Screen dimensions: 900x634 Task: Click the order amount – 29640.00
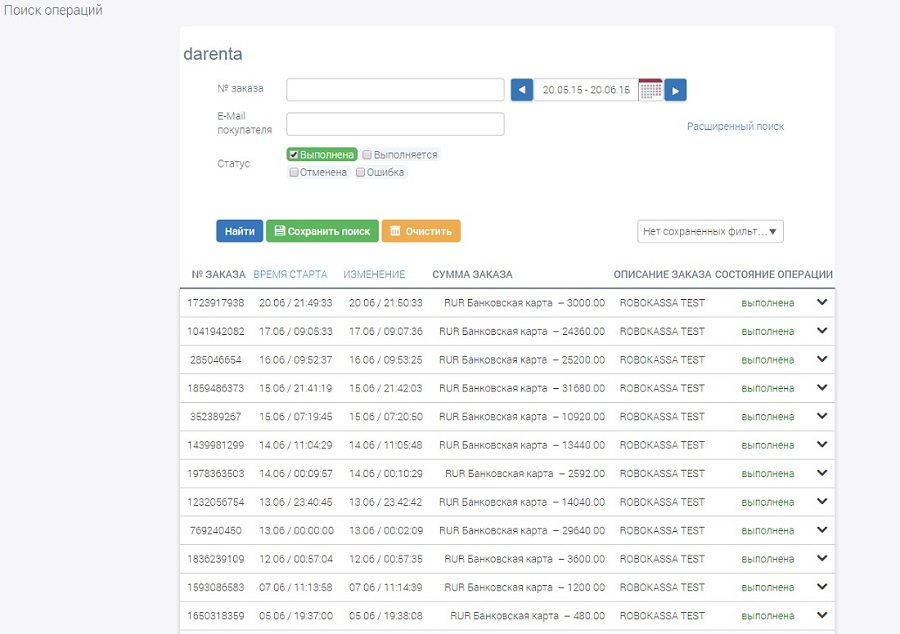(x=579, y=531)
